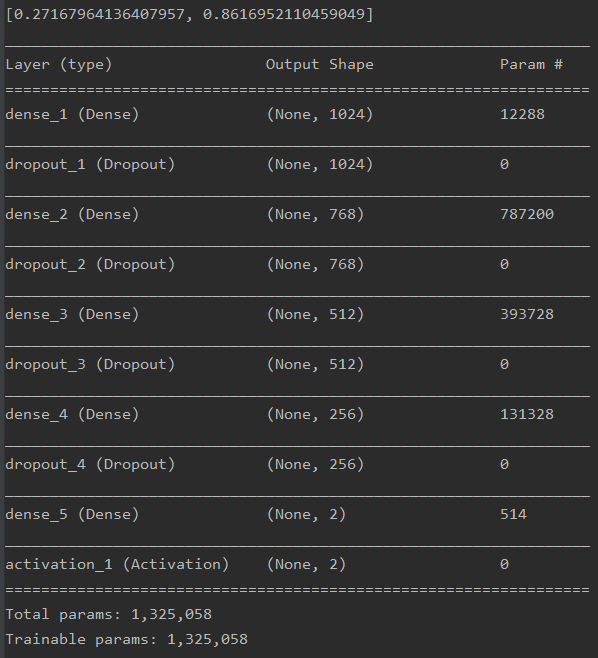Click param count 787200
Image resolution: width=598 pixels, height=658 pixels.
(527, 214)
